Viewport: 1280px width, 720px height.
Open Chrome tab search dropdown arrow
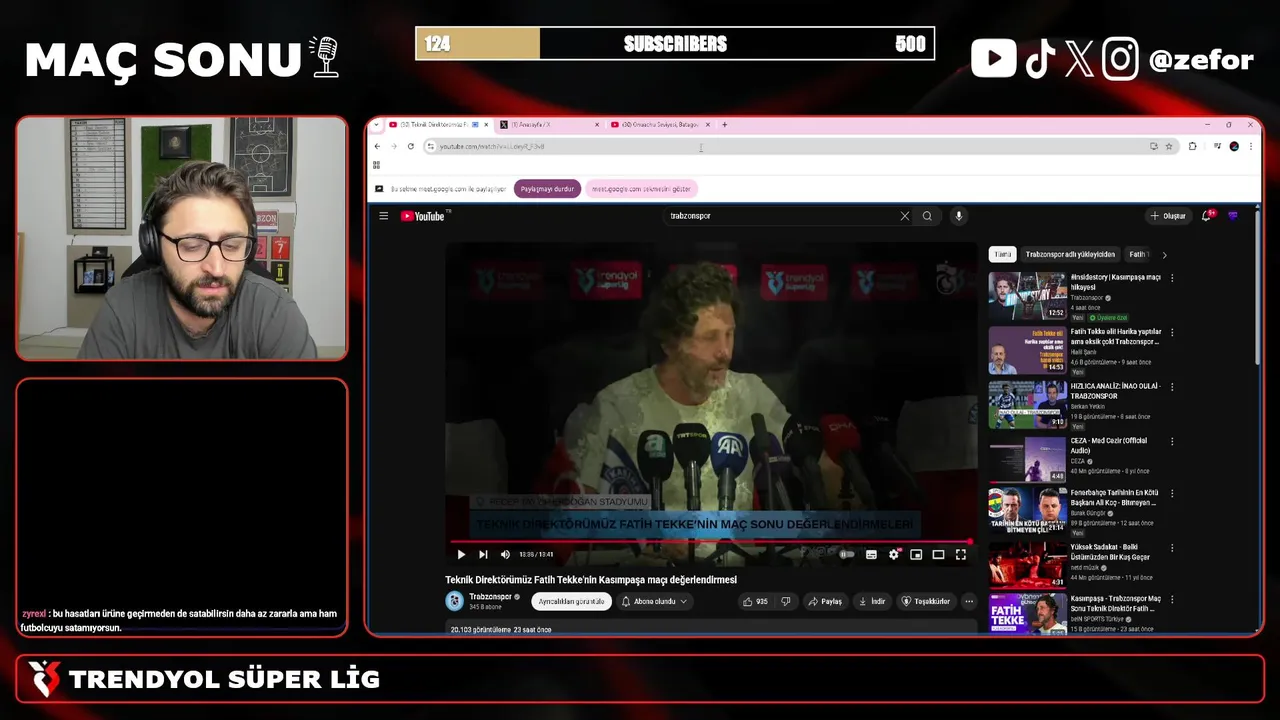pos(376,125)
